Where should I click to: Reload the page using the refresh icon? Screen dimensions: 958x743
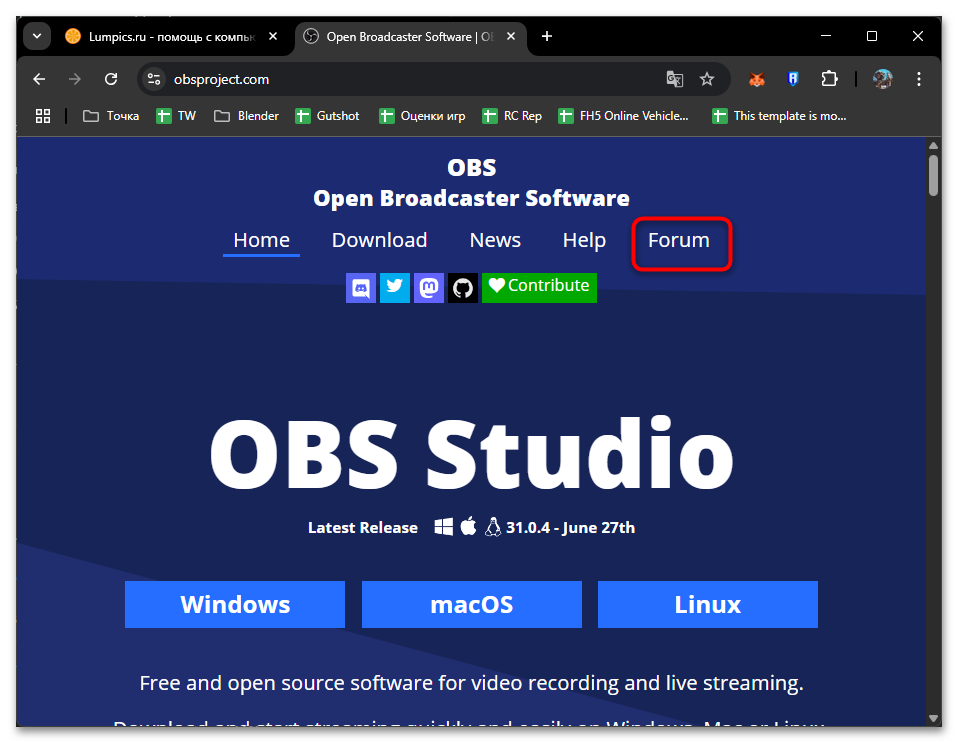(x=111, y=79)
